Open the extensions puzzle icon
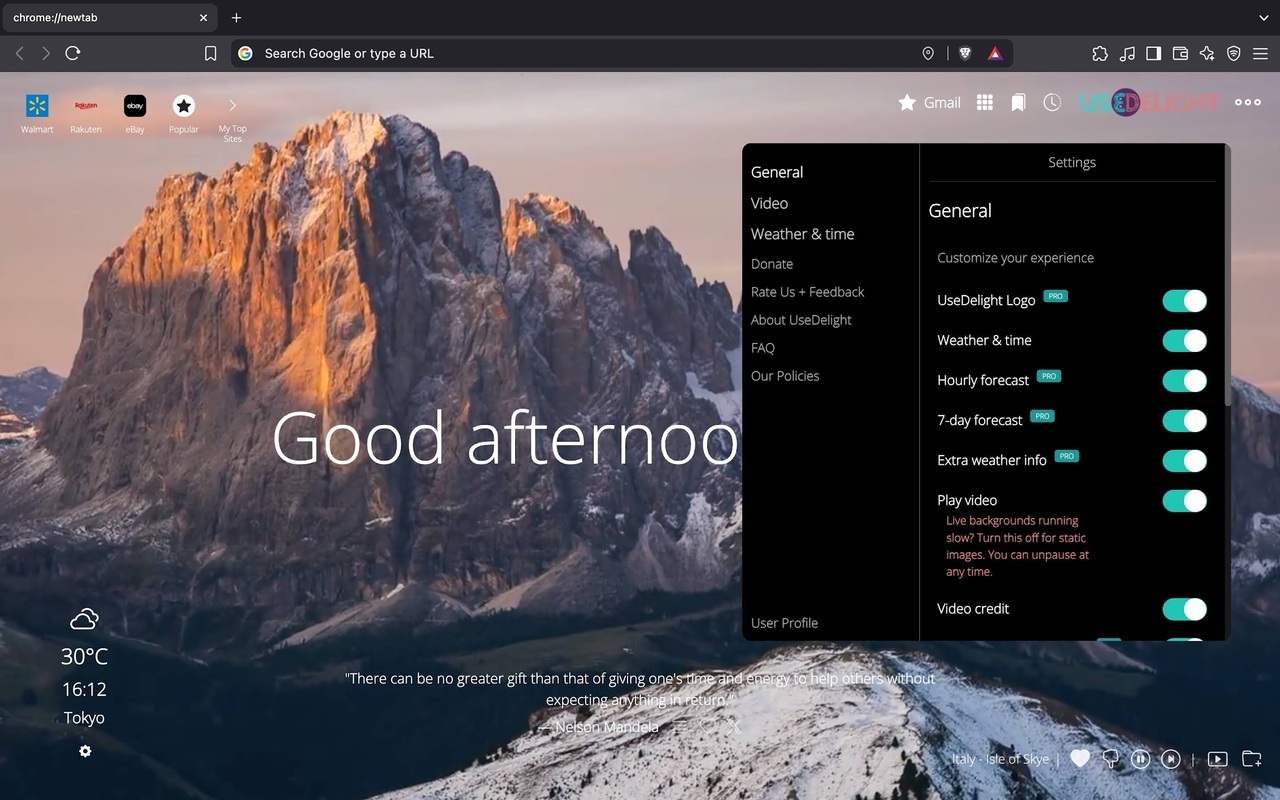The image size is (1280, 800). pos(1100,53)
